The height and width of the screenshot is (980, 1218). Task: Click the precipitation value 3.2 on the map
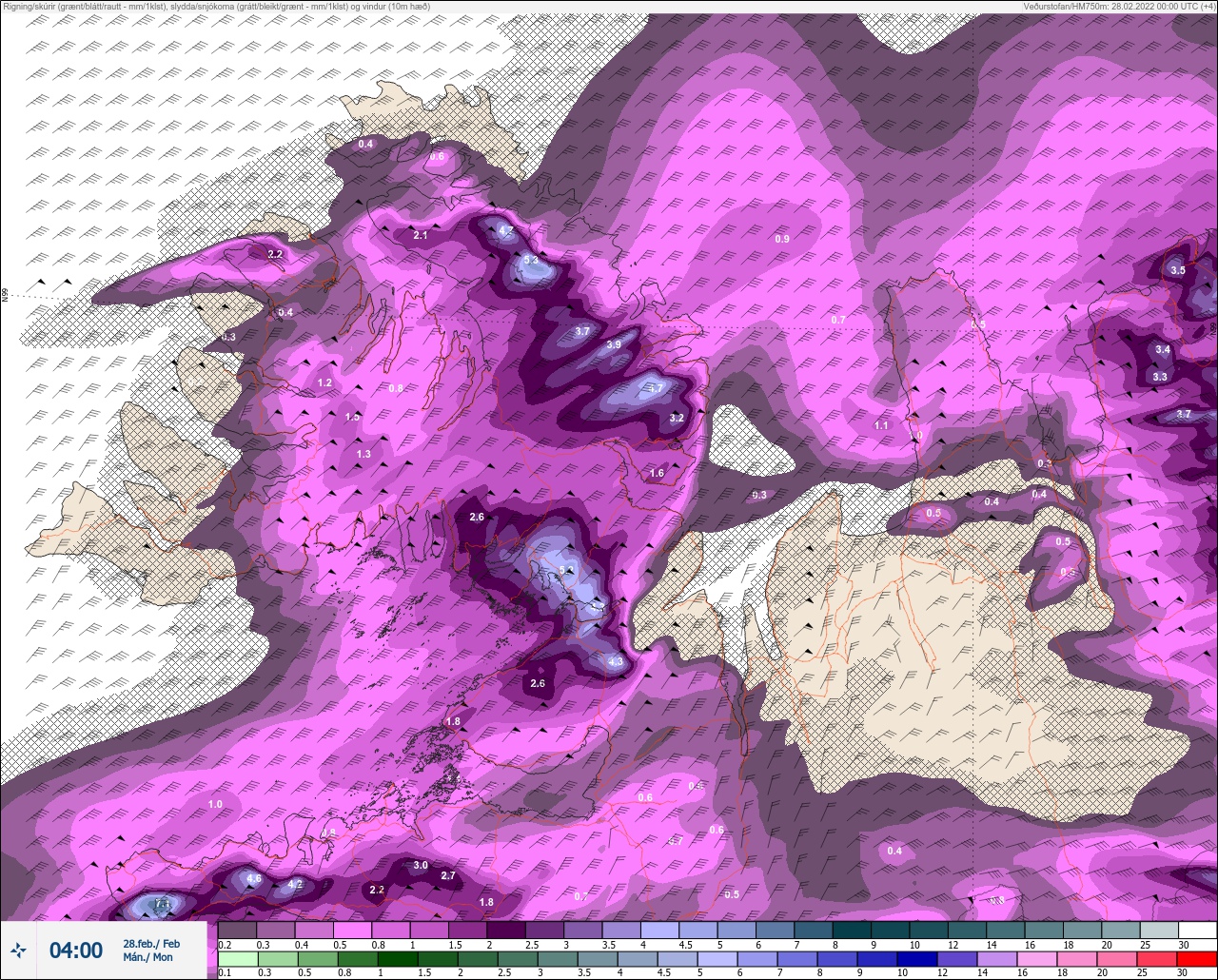click(677, 418)
